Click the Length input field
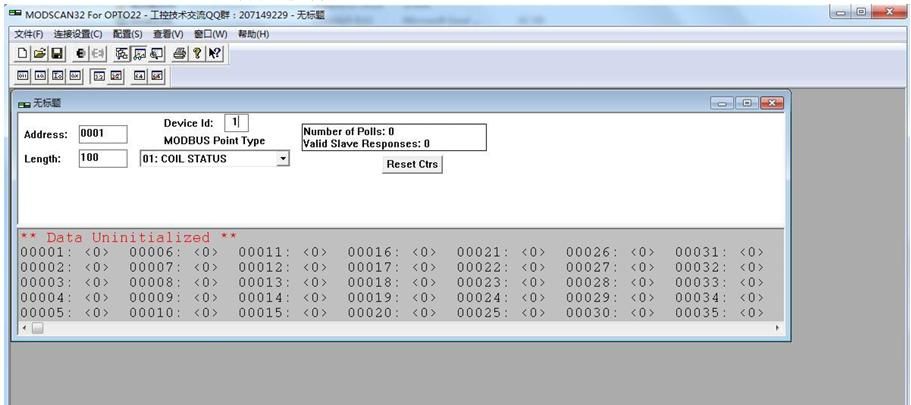 (103, 158)
